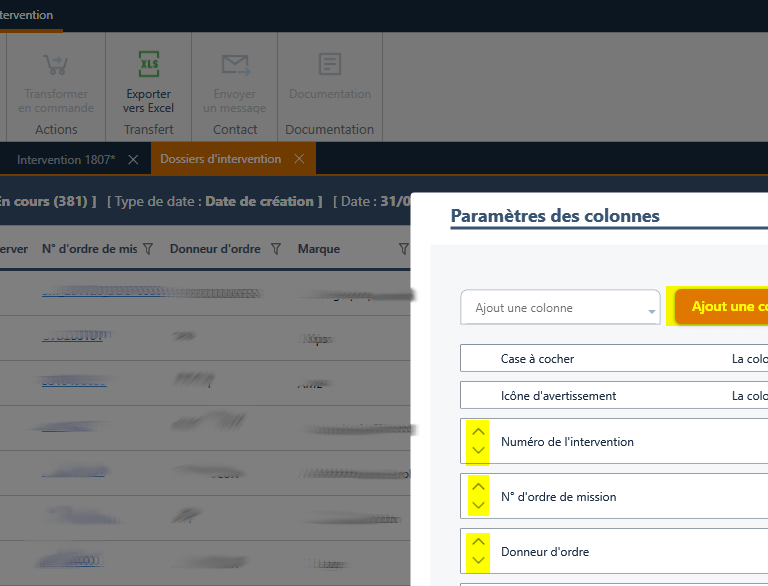Filter the Marque column
Viewport: 768px width, 586px height.
403,249
